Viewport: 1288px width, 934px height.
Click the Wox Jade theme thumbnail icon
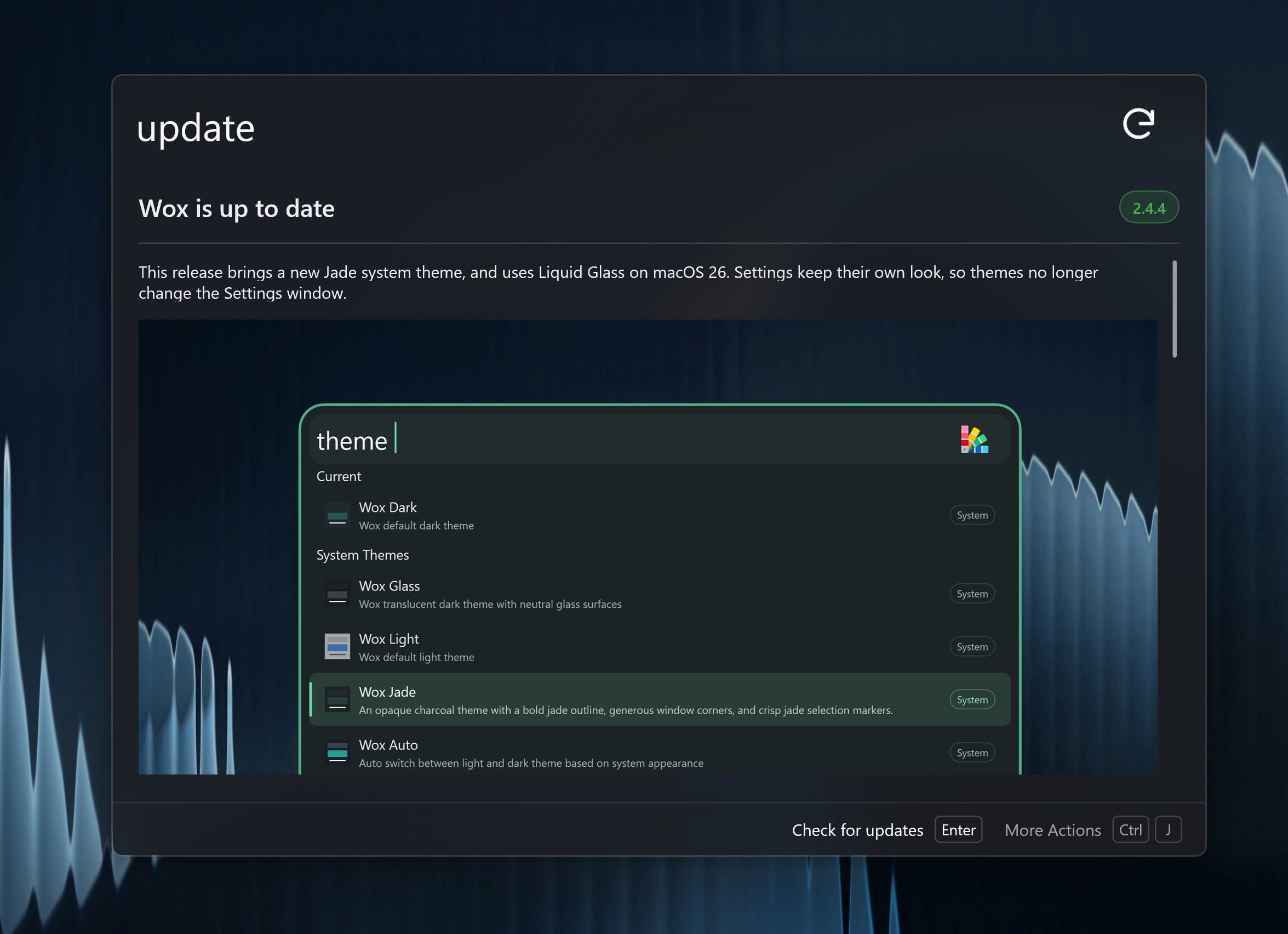[x=337, y=699]
